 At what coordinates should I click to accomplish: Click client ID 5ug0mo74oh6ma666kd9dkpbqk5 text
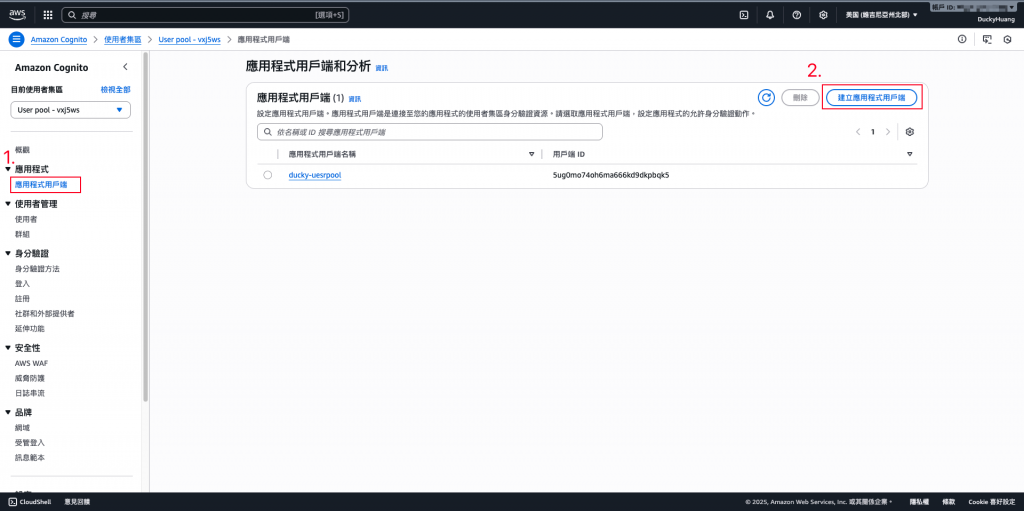tap(611, 175)
